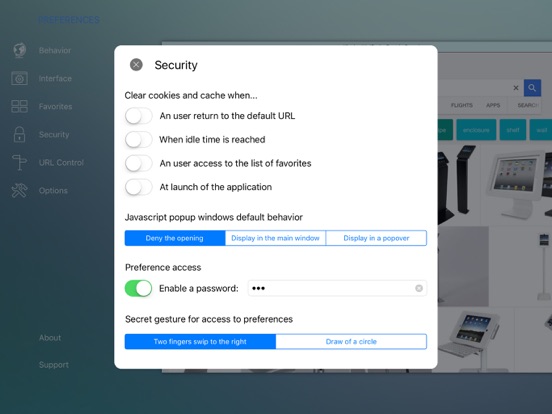Enable clearing when idle time is reached
This screenshot has height=414, width=552.
138,139
